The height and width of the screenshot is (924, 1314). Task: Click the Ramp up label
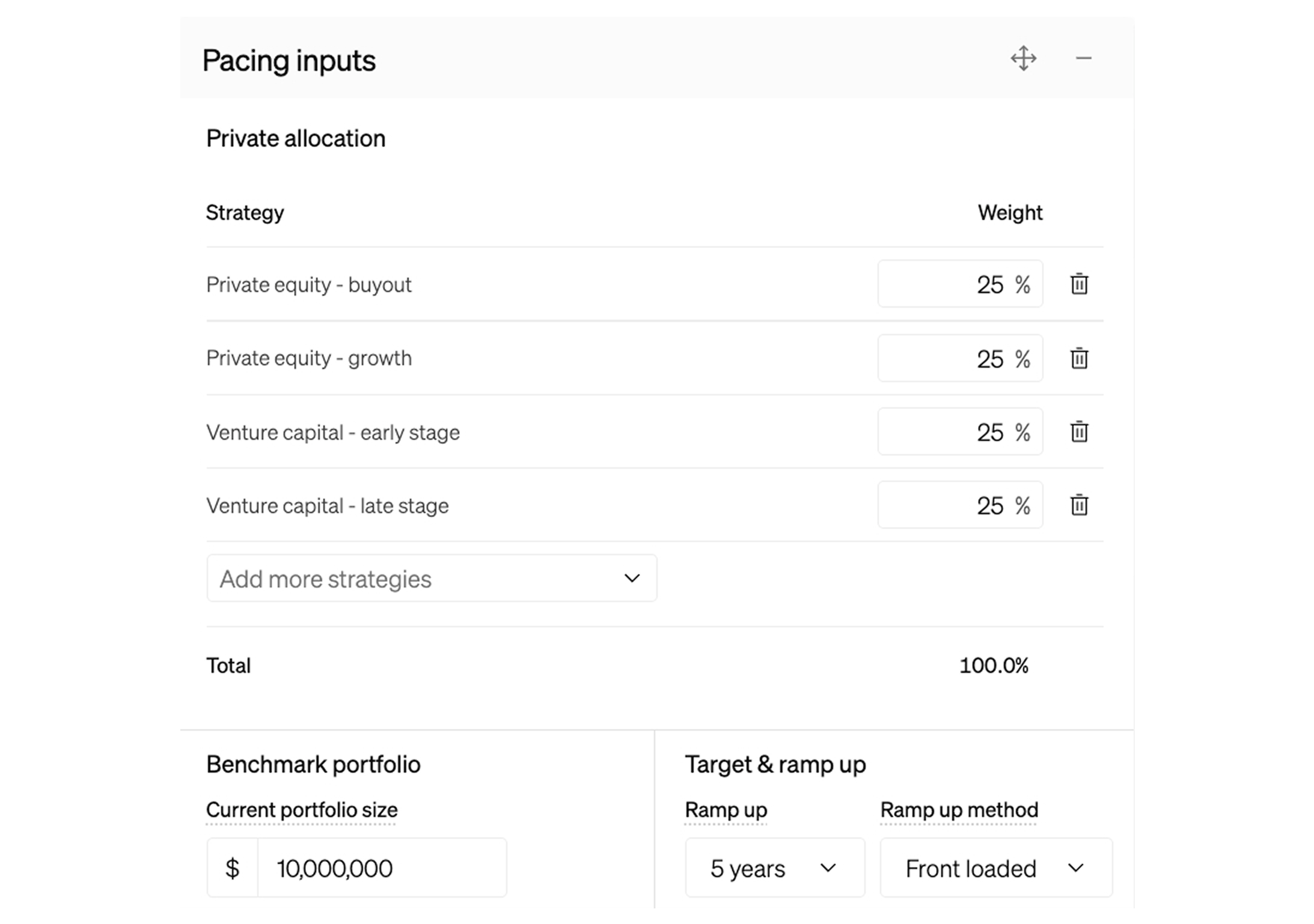726,810
